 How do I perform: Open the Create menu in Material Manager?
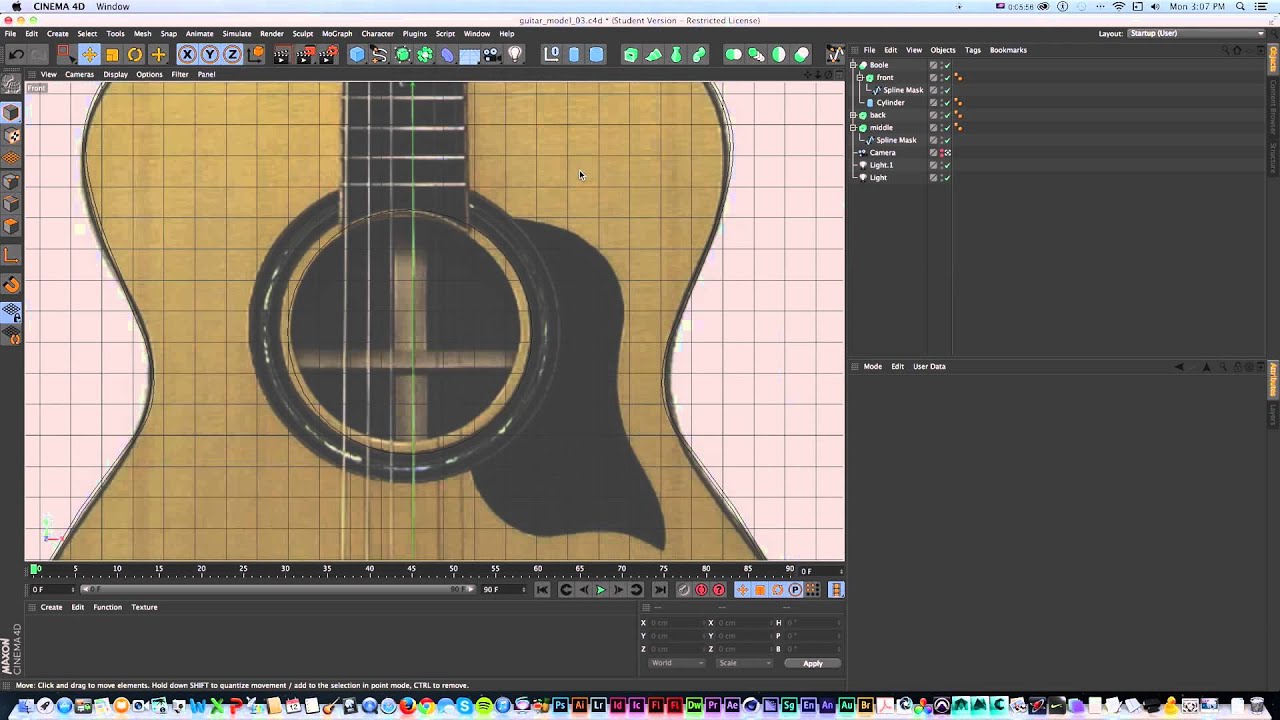tap(51, 607)
